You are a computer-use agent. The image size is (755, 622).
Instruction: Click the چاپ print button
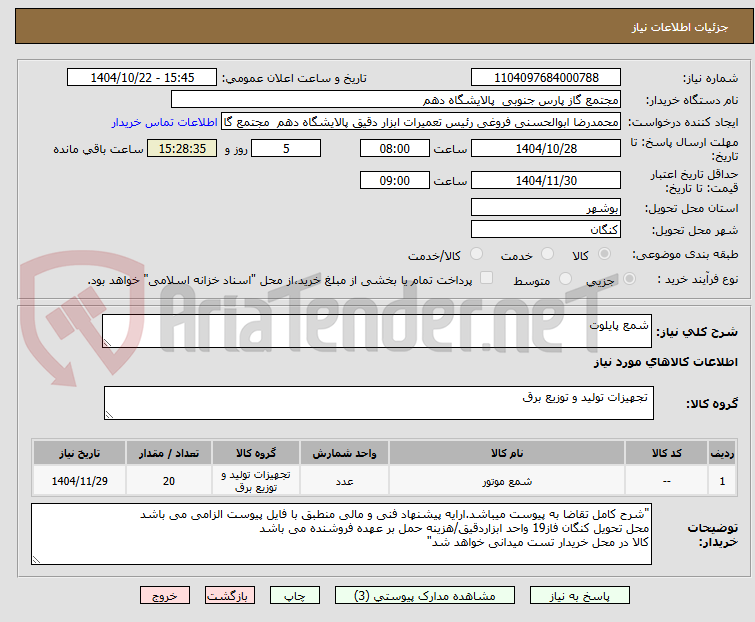(x=295, y=596)
